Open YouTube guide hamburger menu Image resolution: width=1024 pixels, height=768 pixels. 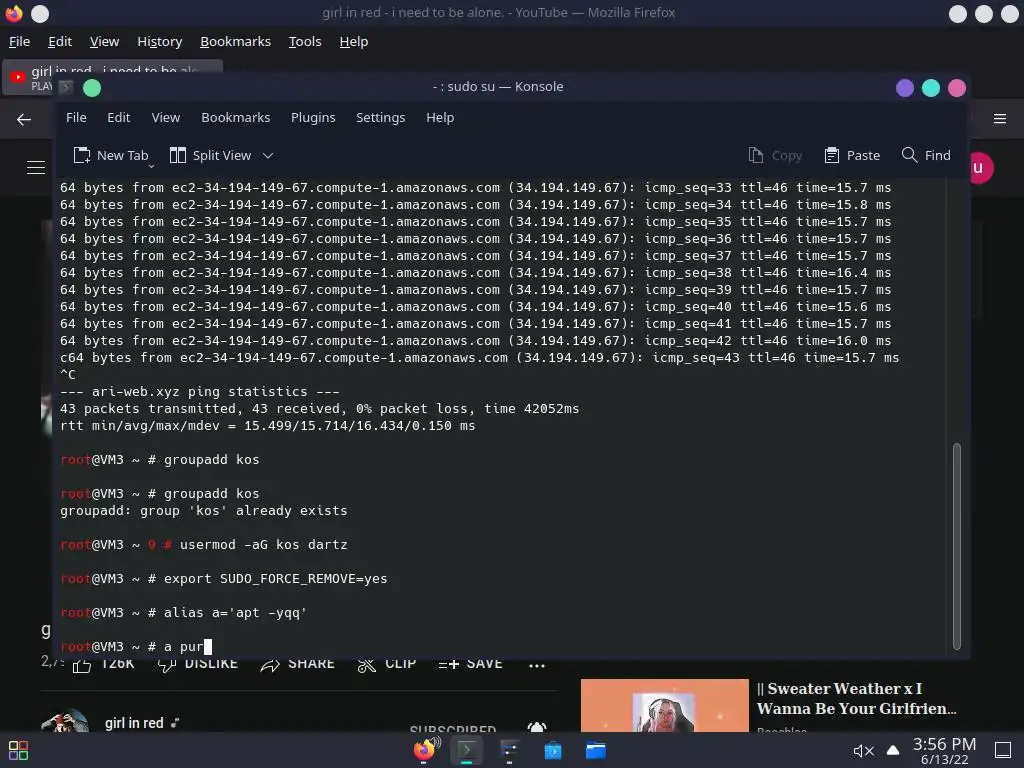tap(36, 168)
